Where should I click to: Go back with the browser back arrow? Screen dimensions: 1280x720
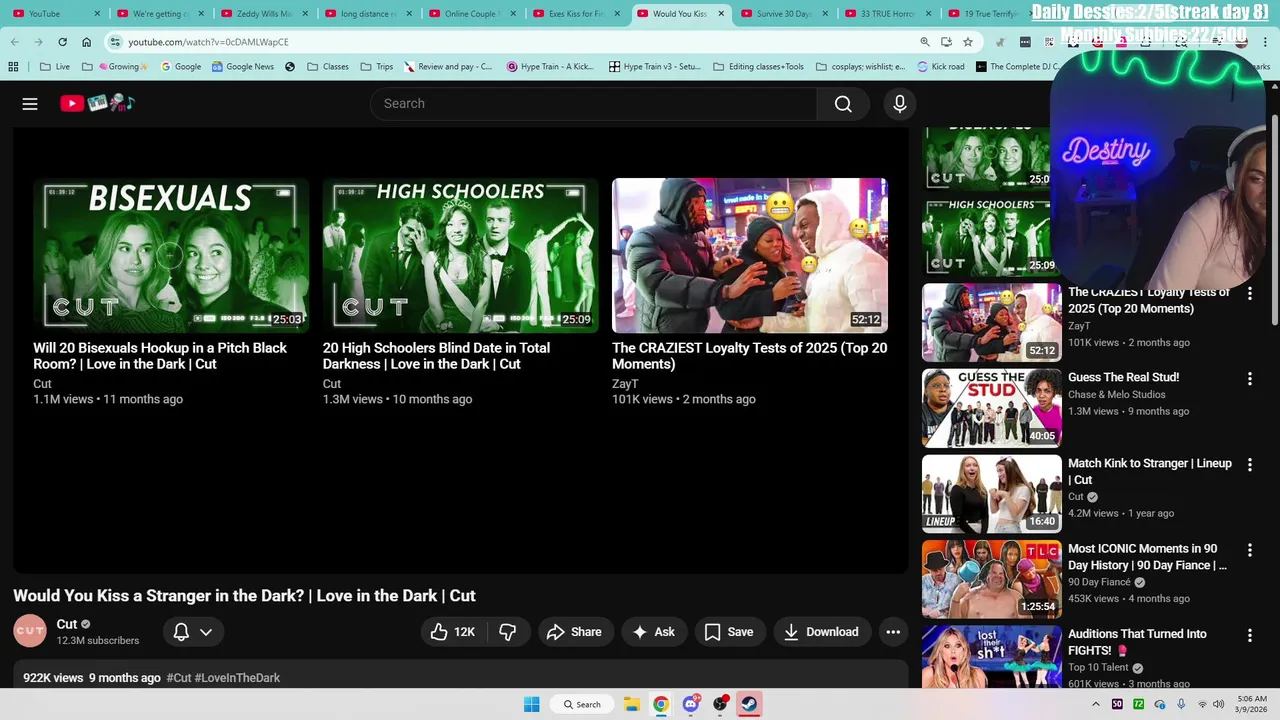(x=15, y=42)
